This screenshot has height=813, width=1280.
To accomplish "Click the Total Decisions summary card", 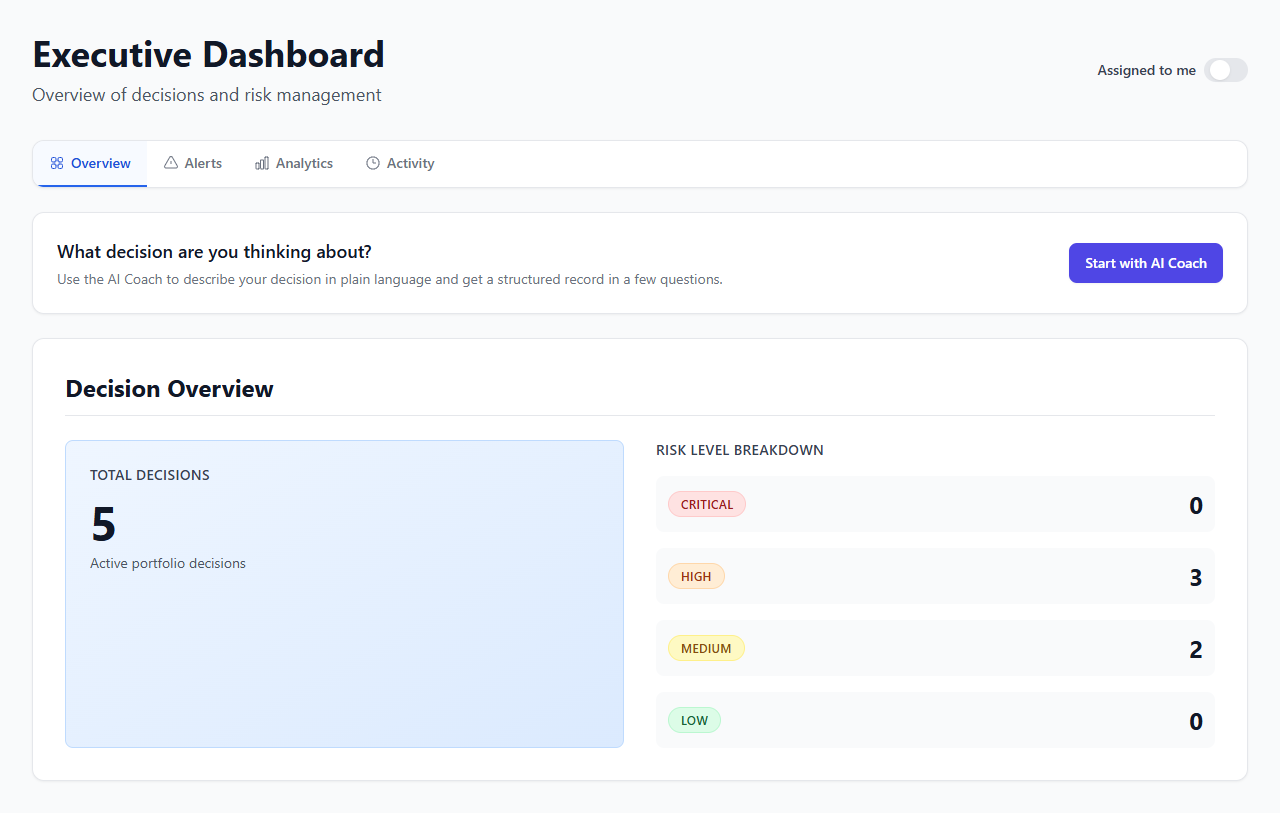I will tap(344, 593).
